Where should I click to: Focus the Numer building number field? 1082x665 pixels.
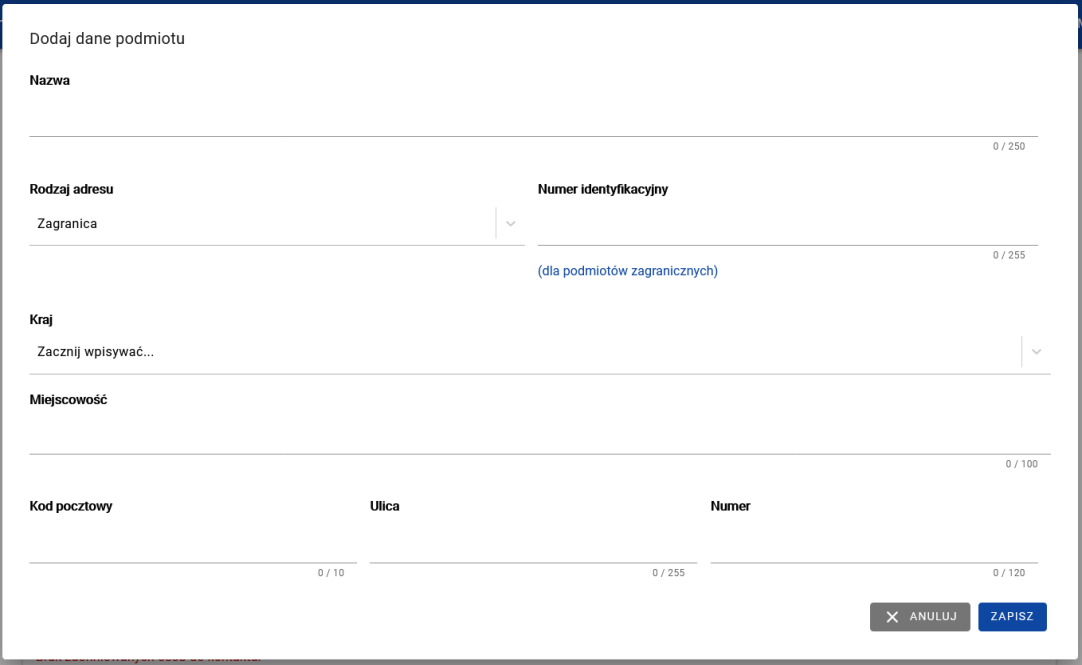[x=874, y=546]
